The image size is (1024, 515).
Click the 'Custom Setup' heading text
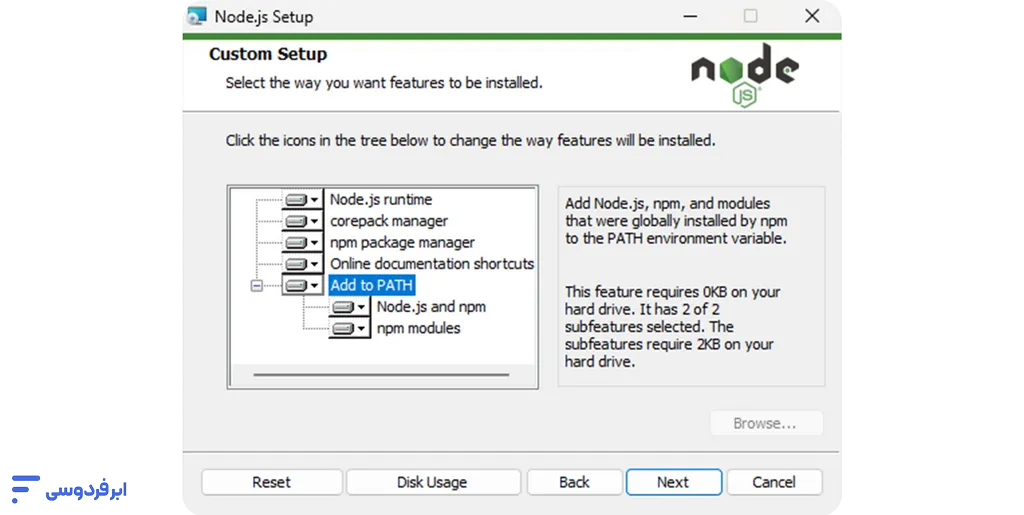(x=268, y=54)
